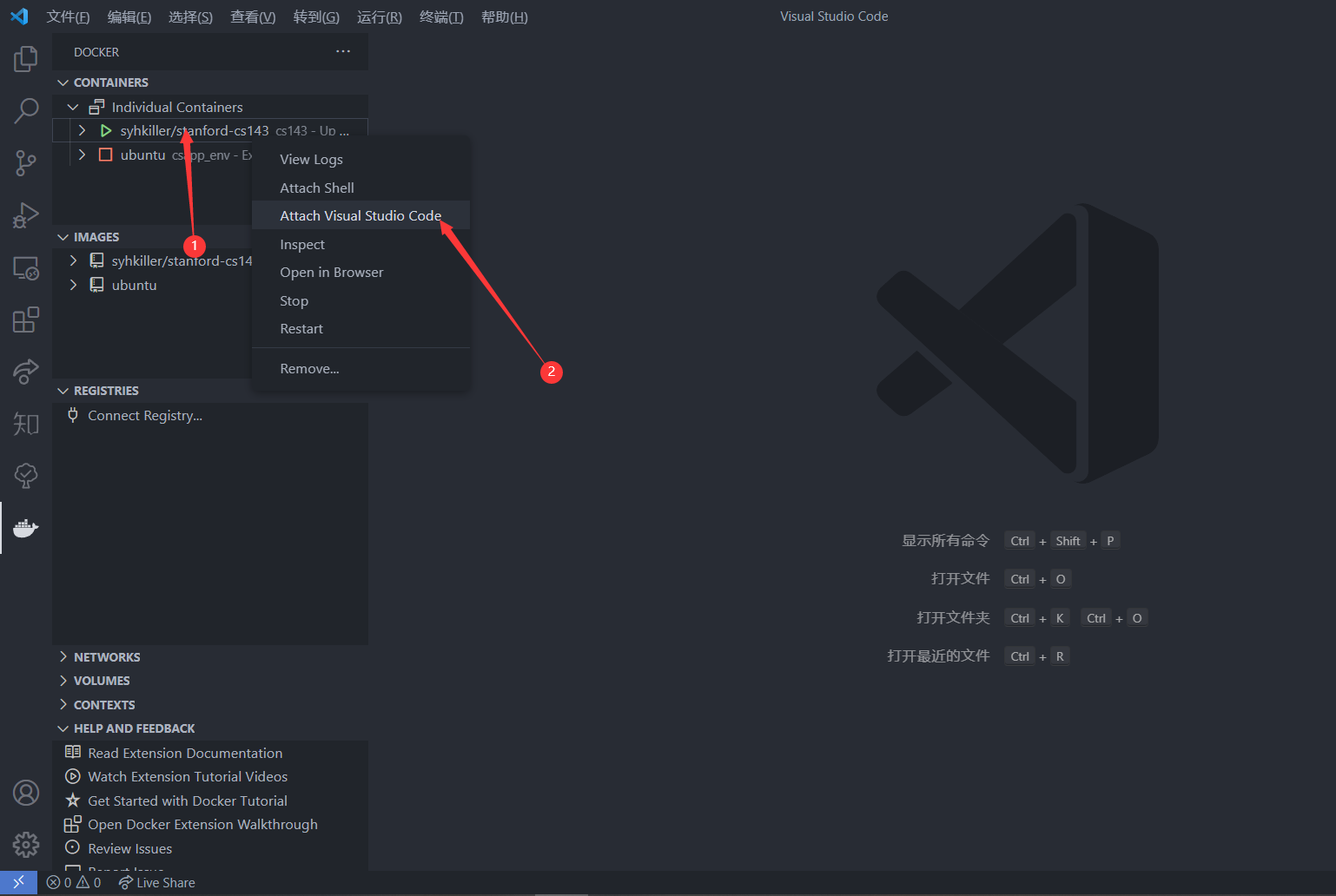Open the 帮助(H) menu
Screen dimensions: 1336x896
point(504,16)
